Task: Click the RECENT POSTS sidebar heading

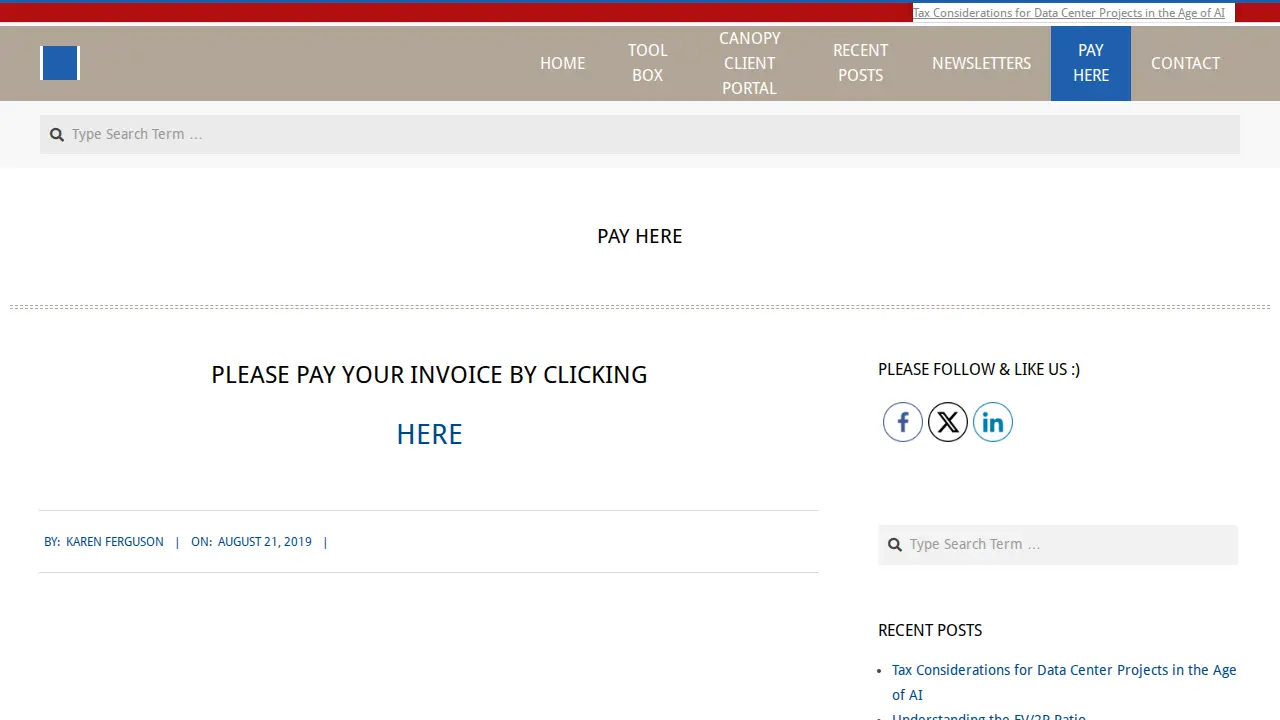Action: tap(930, 630)
